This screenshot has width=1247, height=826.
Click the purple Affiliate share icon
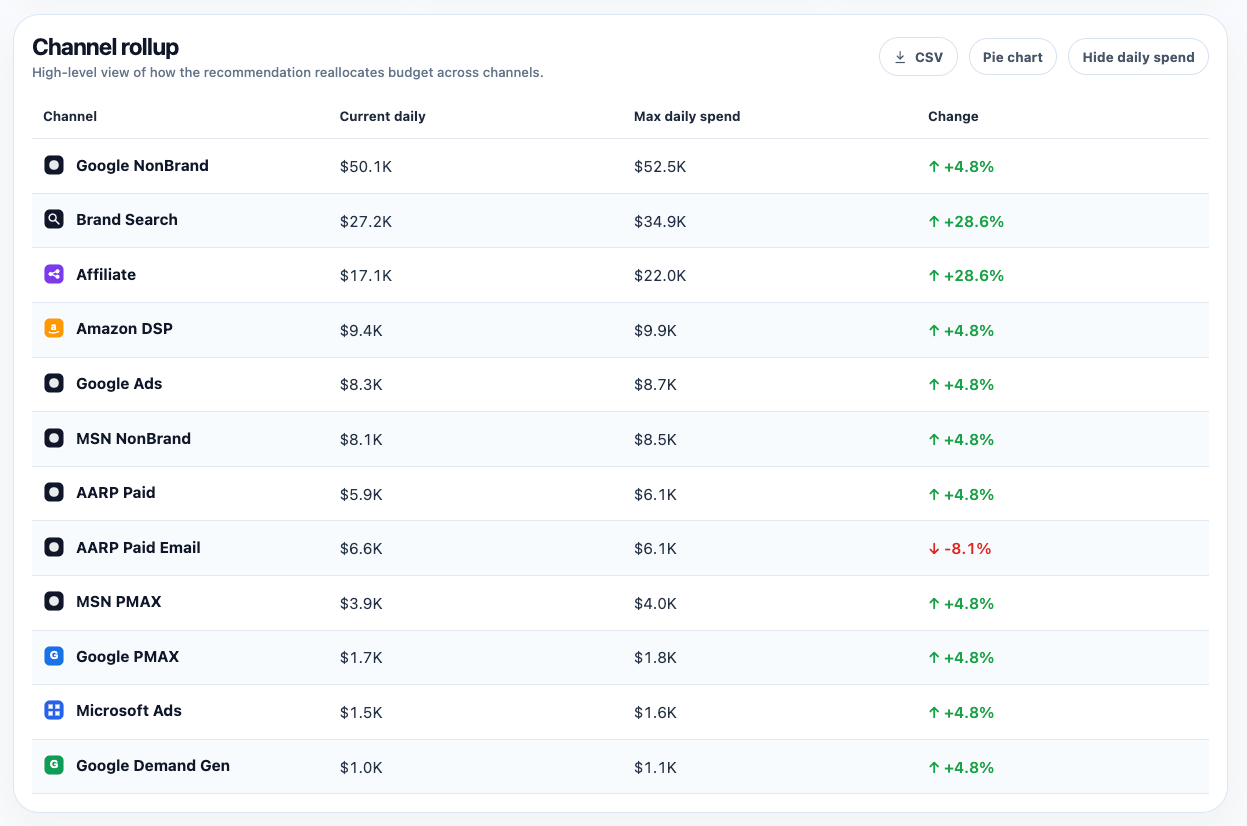tap(54, 274)
